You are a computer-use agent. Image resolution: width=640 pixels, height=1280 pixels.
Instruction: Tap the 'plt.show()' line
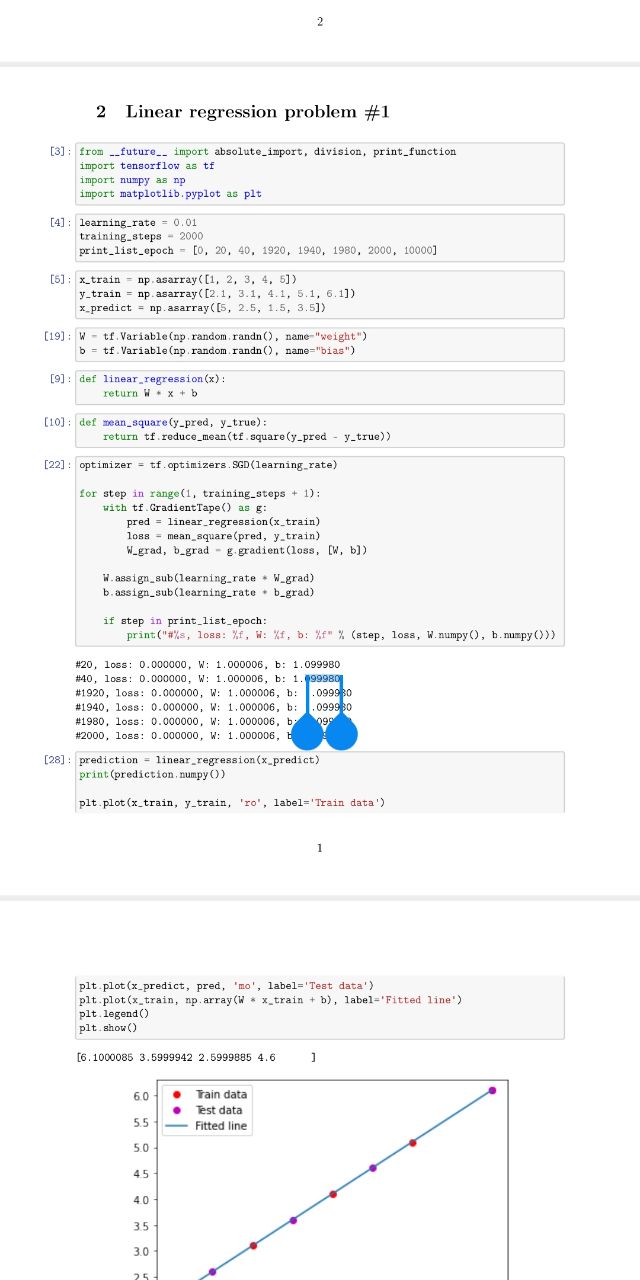(109, 1027)
